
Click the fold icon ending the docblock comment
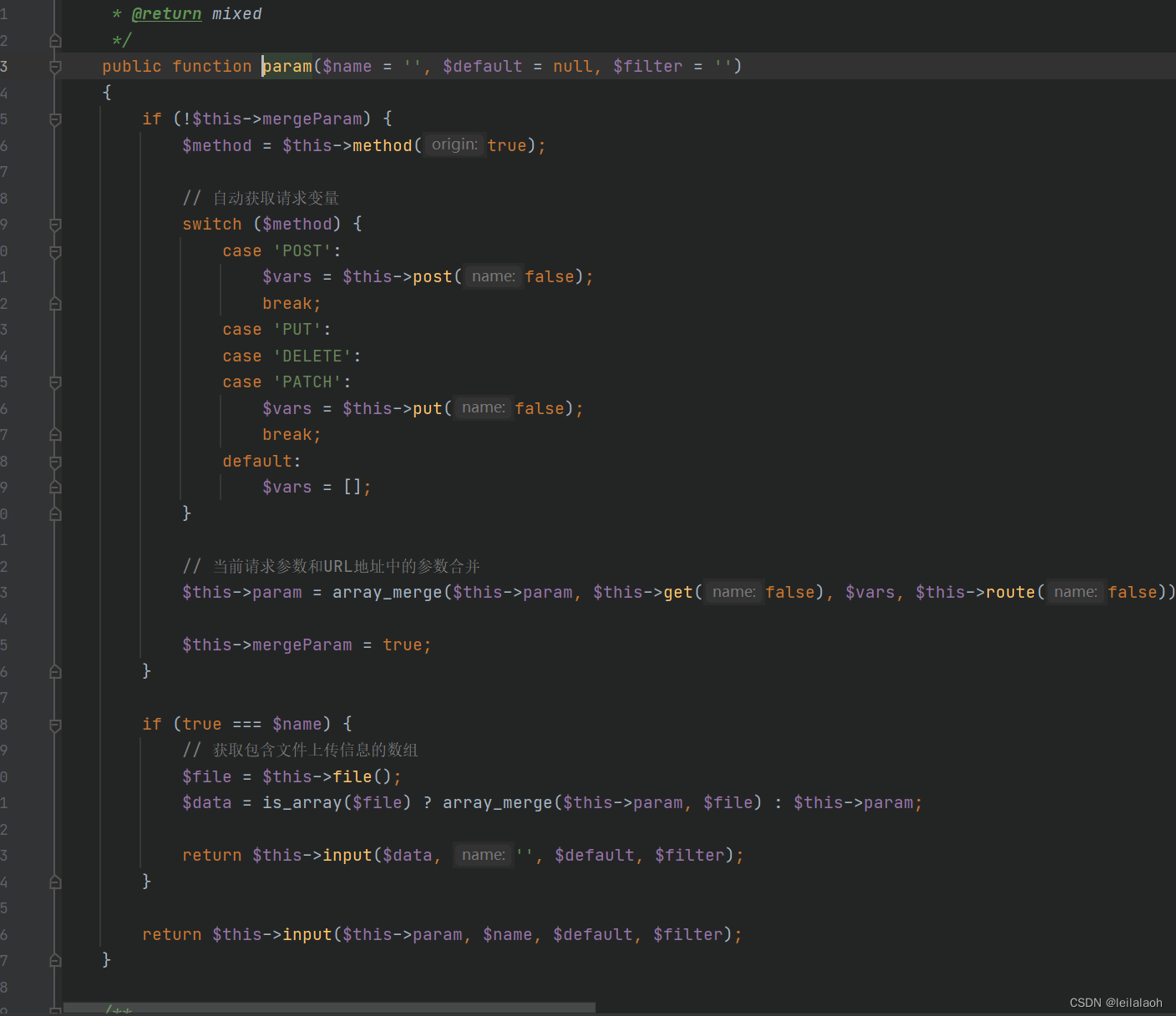(x=55, y=40)
